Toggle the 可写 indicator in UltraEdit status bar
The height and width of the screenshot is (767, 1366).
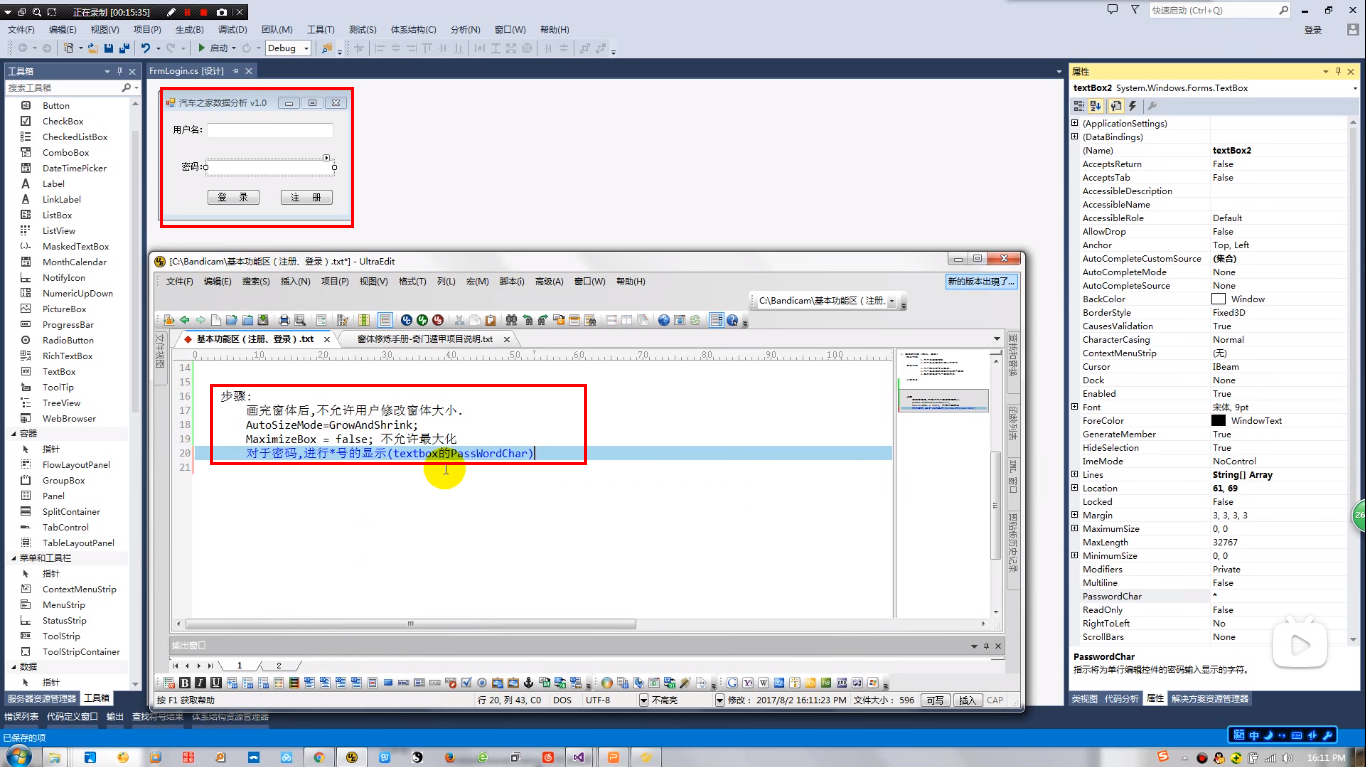coord(936,700)
